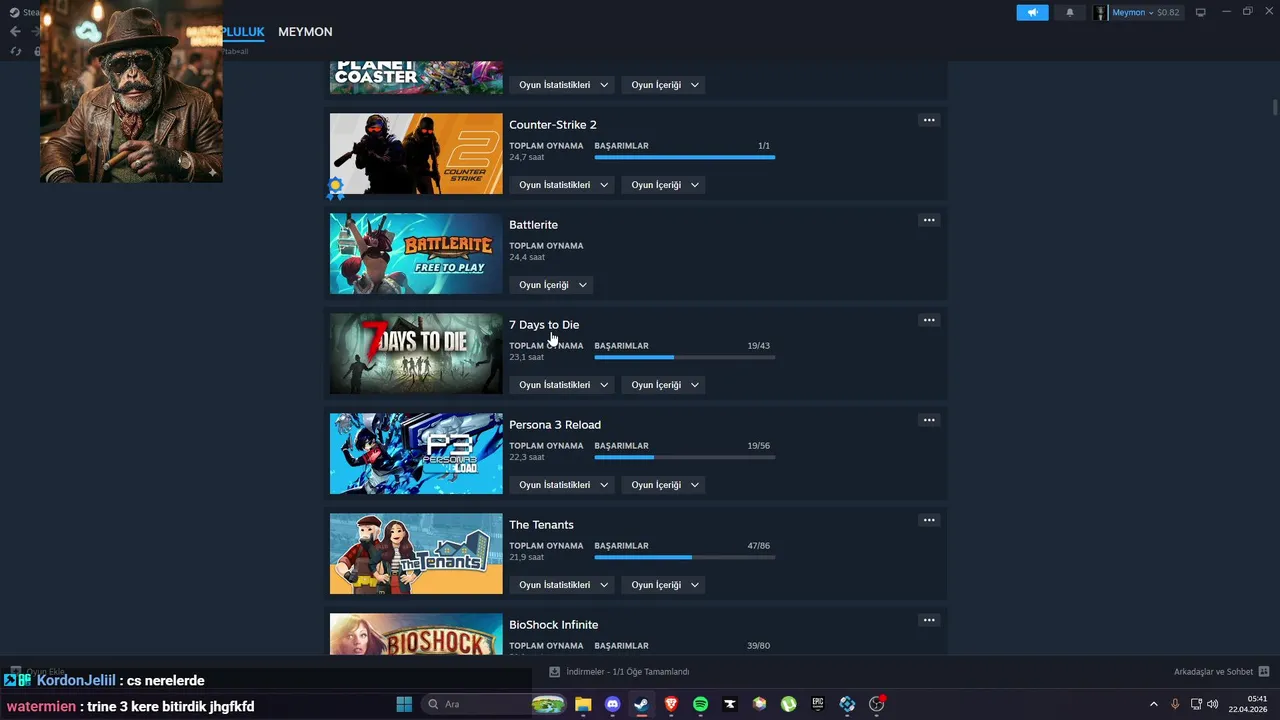Click the 7 Days to Die thumbnail
Viewport: 1280px width, 720px height.
tap(416, 353)
